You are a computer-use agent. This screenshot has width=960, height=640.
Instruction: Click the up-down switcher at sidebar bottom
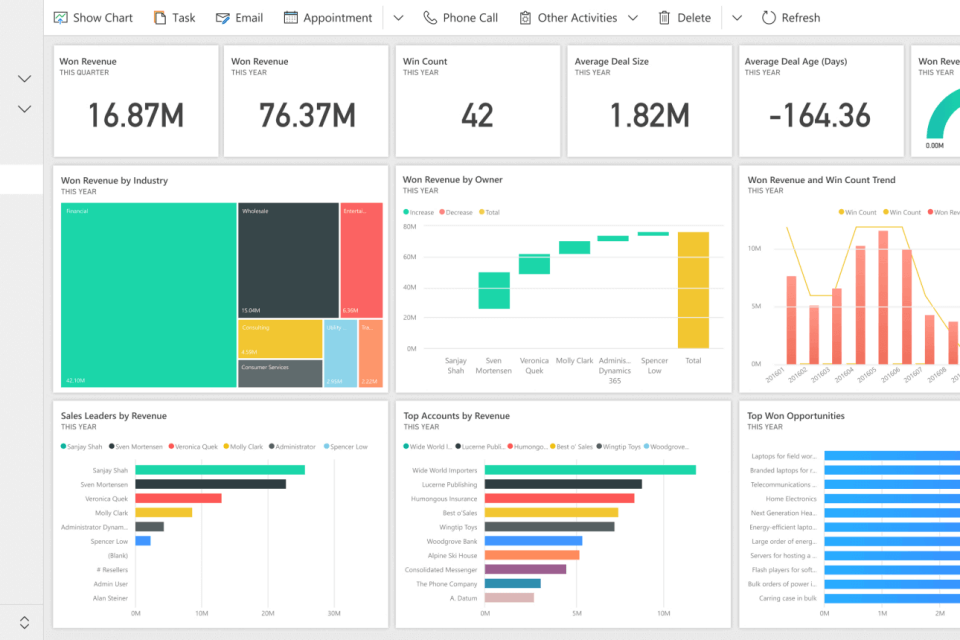[25, 622]
